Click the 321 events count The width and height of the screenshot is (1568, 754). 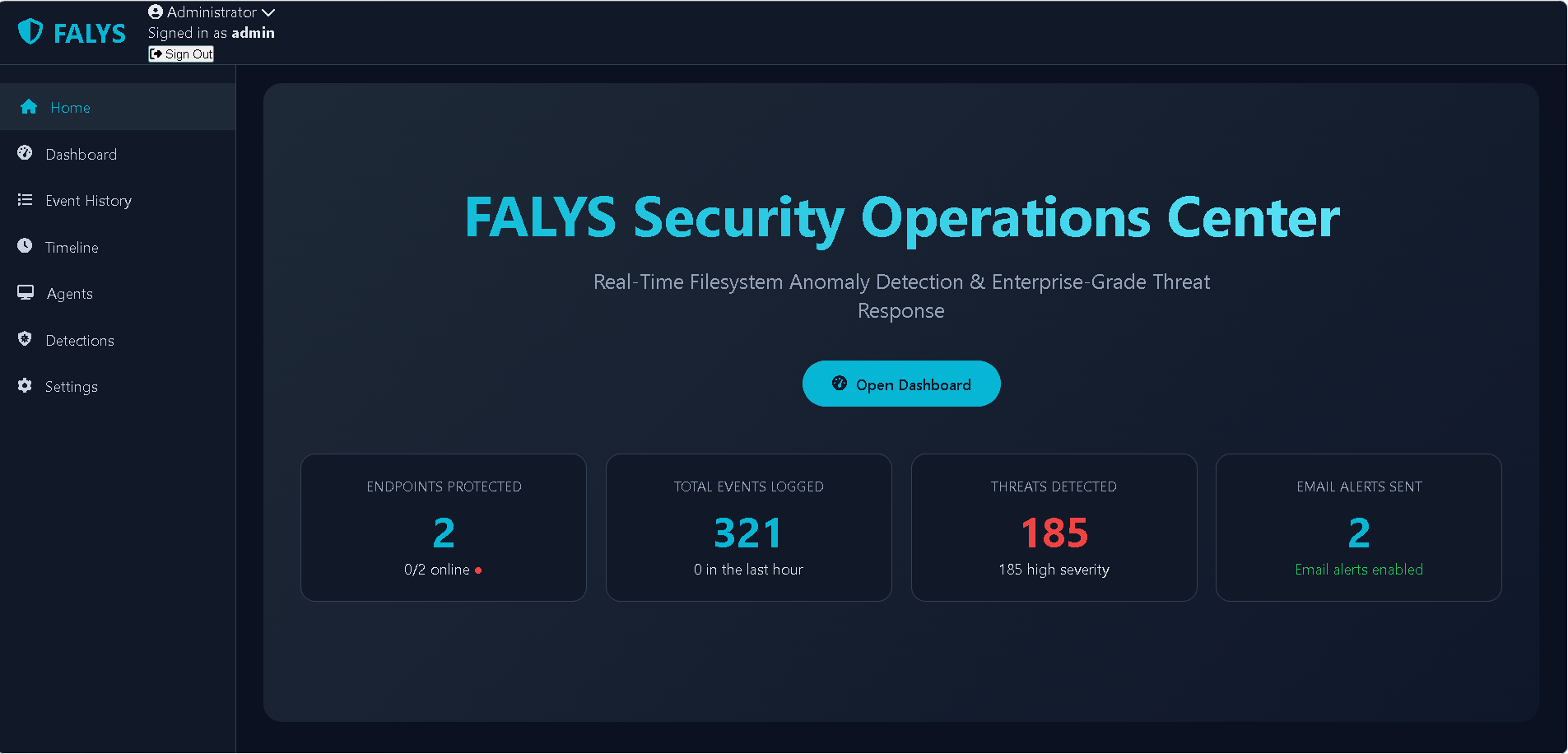(x=748, y=533)
